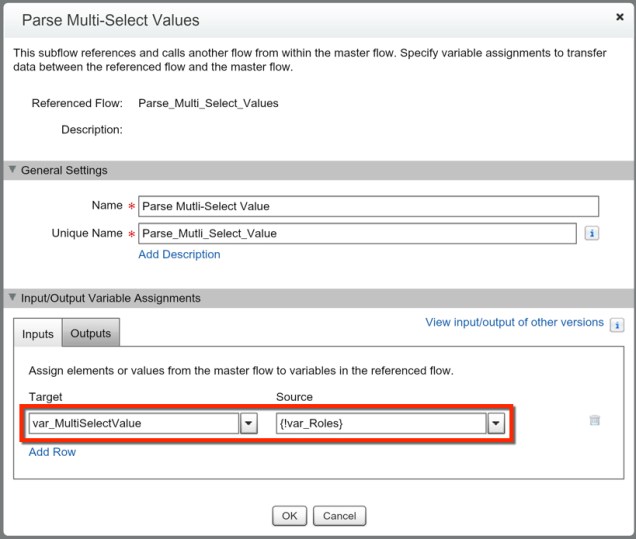The width and height of the screenshot is (636, 539).
Task: Focus the Unique Name input field
Action: click(x=357, y=233)
